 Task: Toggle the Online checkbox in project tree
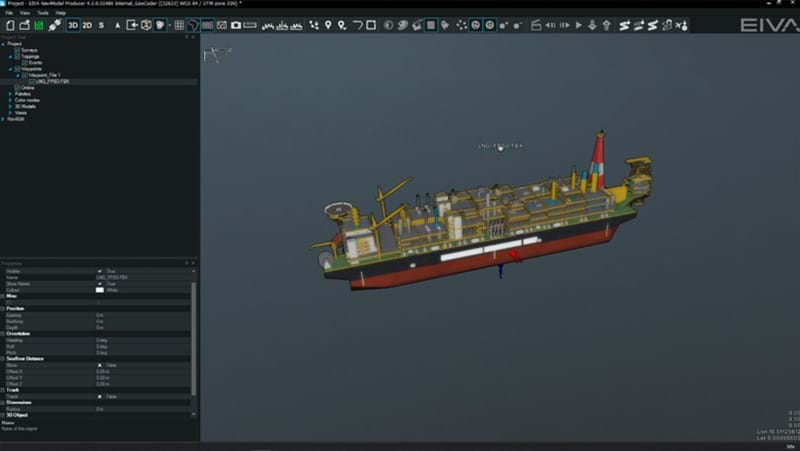coord(17,88)
